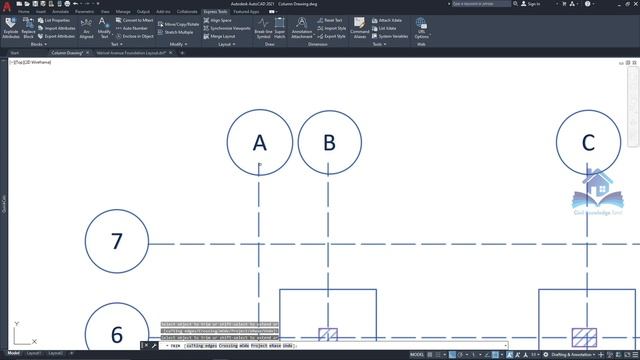Expand the Modify panel dropdown

(178, 44)
